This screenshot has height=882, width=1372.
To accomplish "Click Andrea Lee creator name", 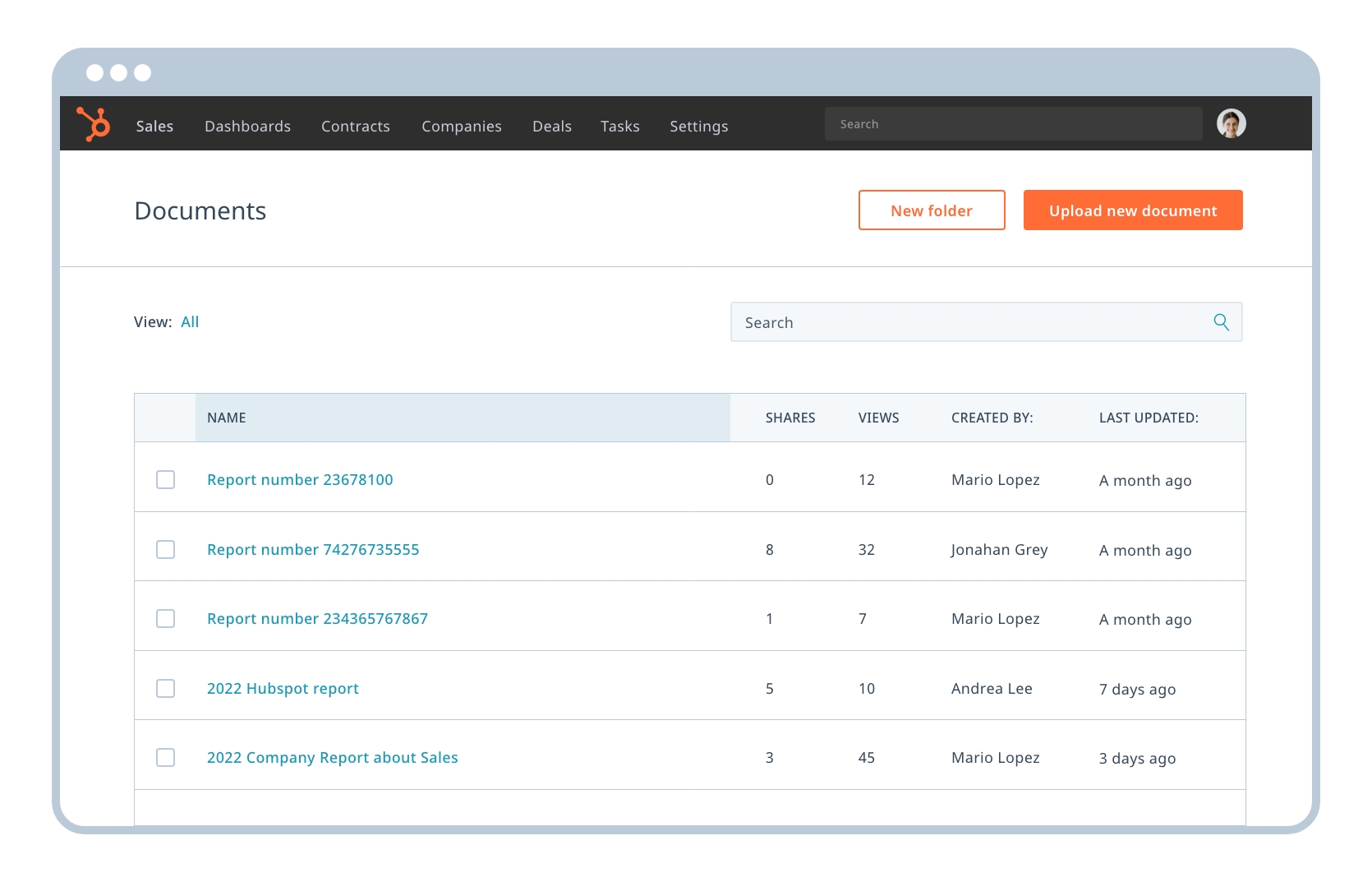I will tap(992, 688).
